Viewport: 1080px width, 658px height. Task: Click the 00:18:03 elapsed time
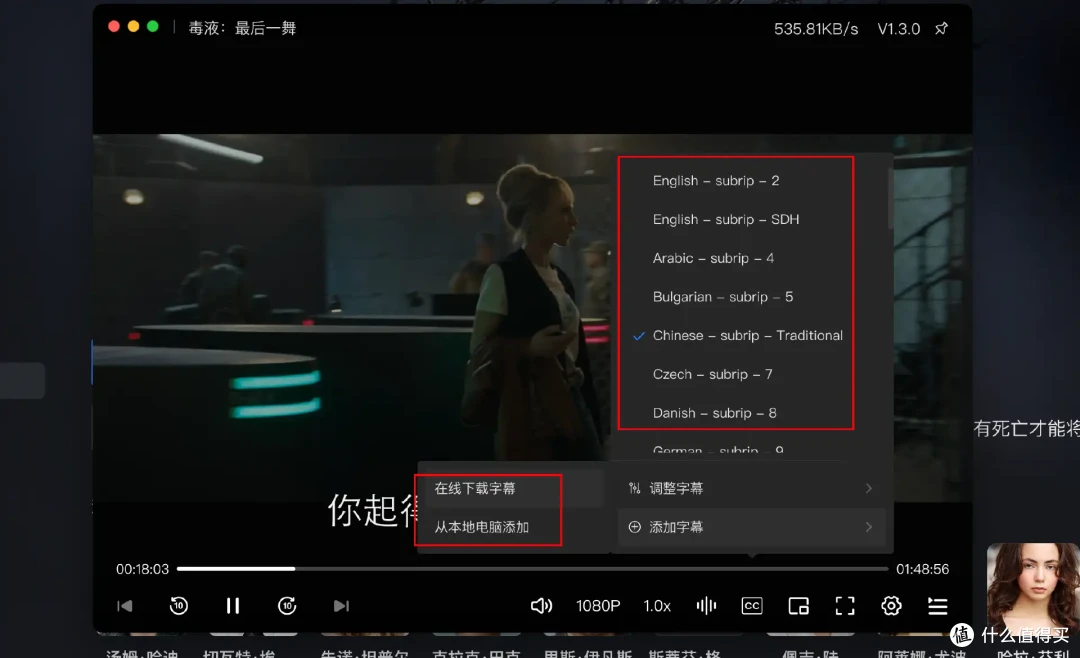[142, 569]
